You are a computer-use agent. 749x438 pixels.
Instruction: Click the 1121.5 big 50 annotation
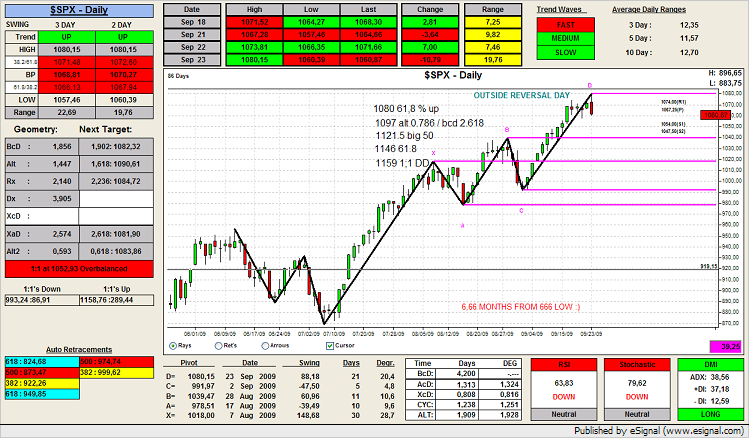click(404, 136)
